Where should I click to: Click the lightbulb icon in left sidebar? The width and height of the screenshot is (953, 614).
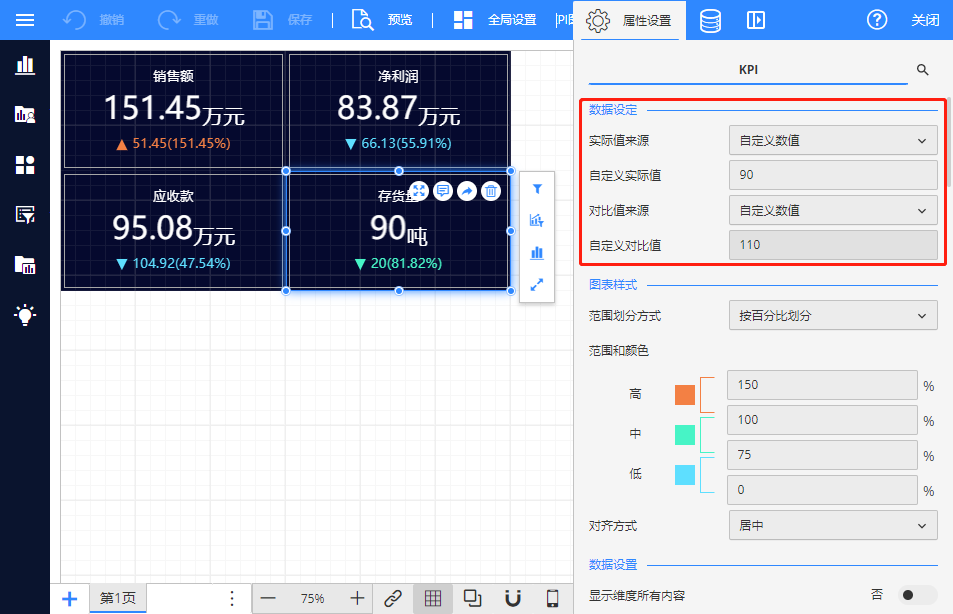tap(25, 315)
